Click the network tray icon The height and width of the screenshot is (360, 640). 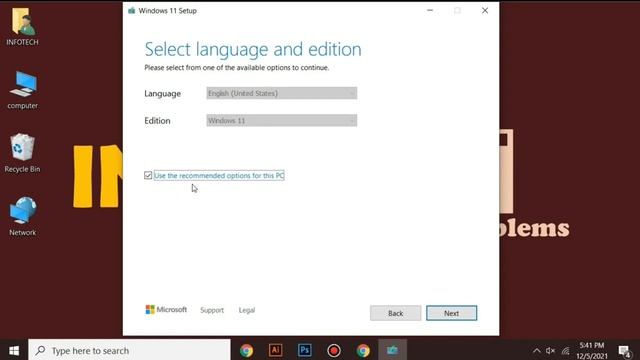[566, 351]
